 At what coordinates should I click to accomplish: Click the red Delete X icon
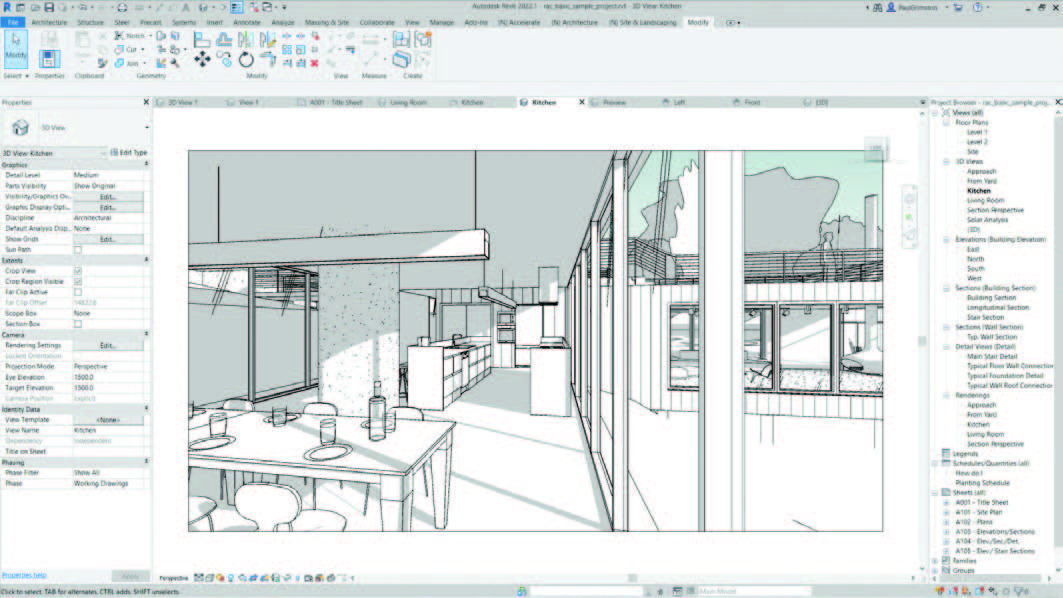pos(315,62)
